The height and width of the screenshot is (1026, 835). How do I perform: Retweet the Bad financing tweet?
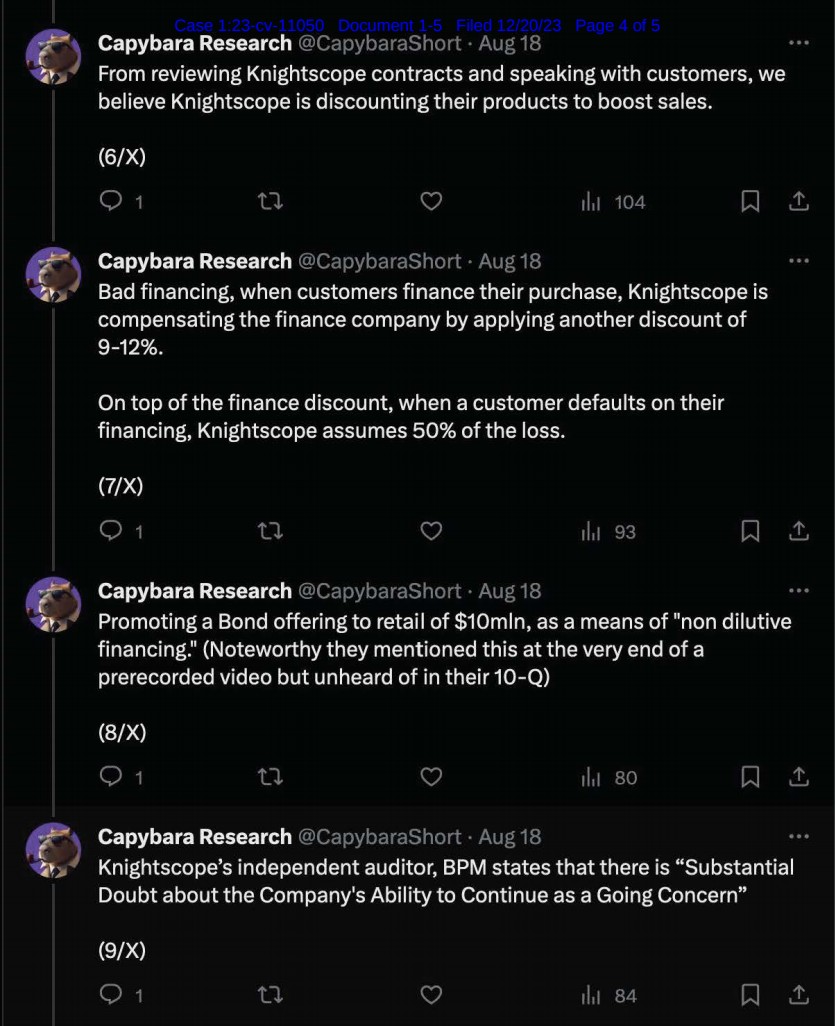[270, 532]
